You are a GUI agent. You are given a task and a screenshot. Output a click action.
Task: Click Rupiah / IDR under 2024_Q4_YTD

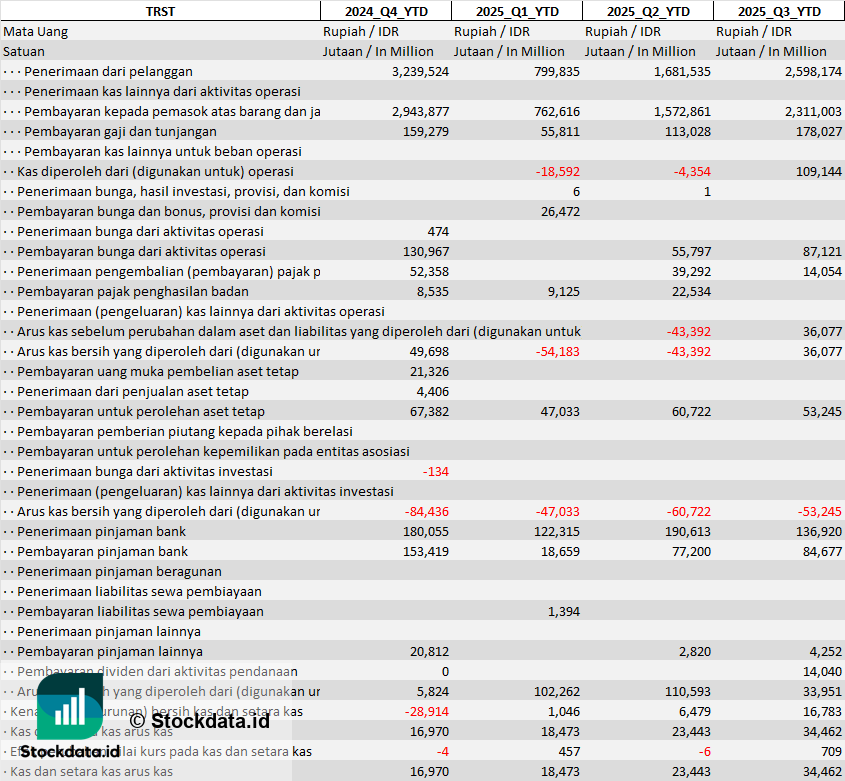(x=361, y=32)
